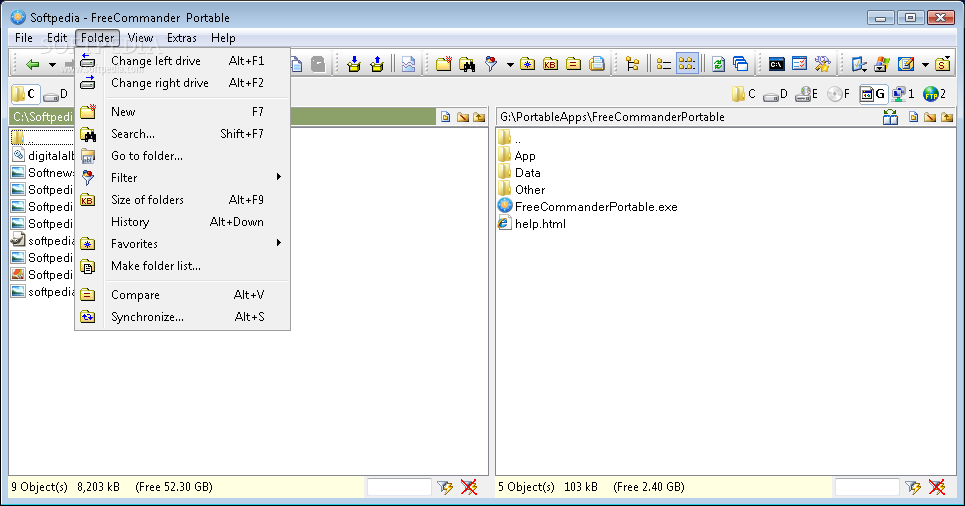Select help.html in right panel
965x506 pixels.
click(x=532, y=224)
